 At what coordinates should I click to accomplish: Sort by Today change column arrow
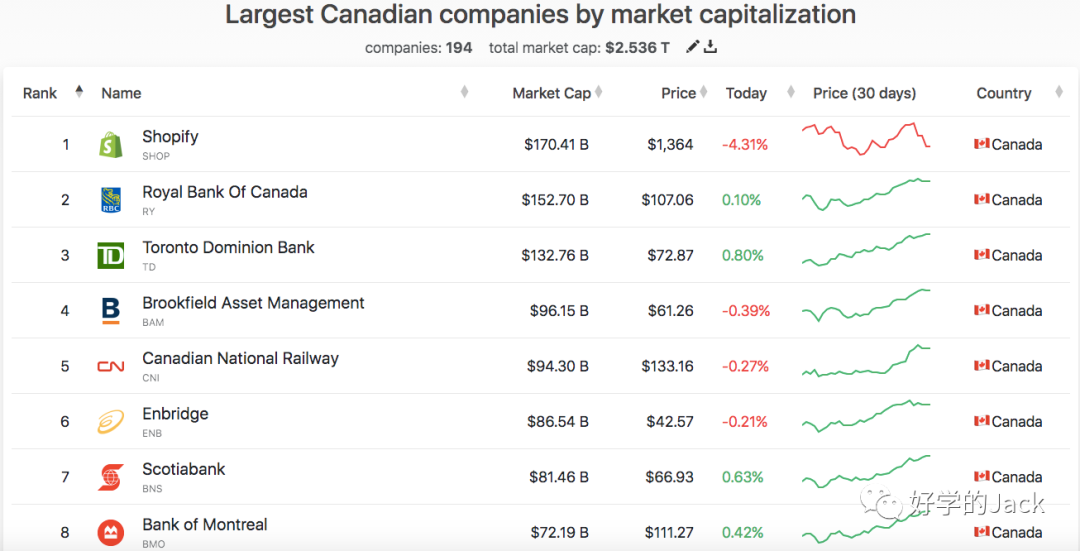point(790,93)
